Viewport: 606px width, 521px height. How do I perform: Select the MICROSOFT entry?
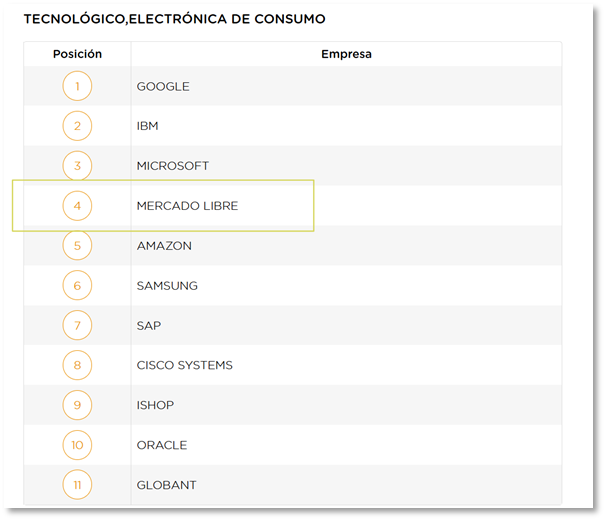173,166
